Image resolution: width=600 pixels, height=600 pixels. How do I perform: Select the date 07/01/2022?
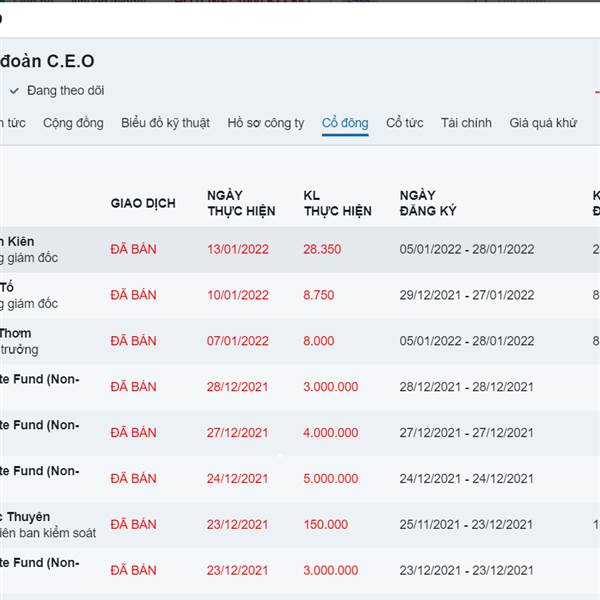238,341
